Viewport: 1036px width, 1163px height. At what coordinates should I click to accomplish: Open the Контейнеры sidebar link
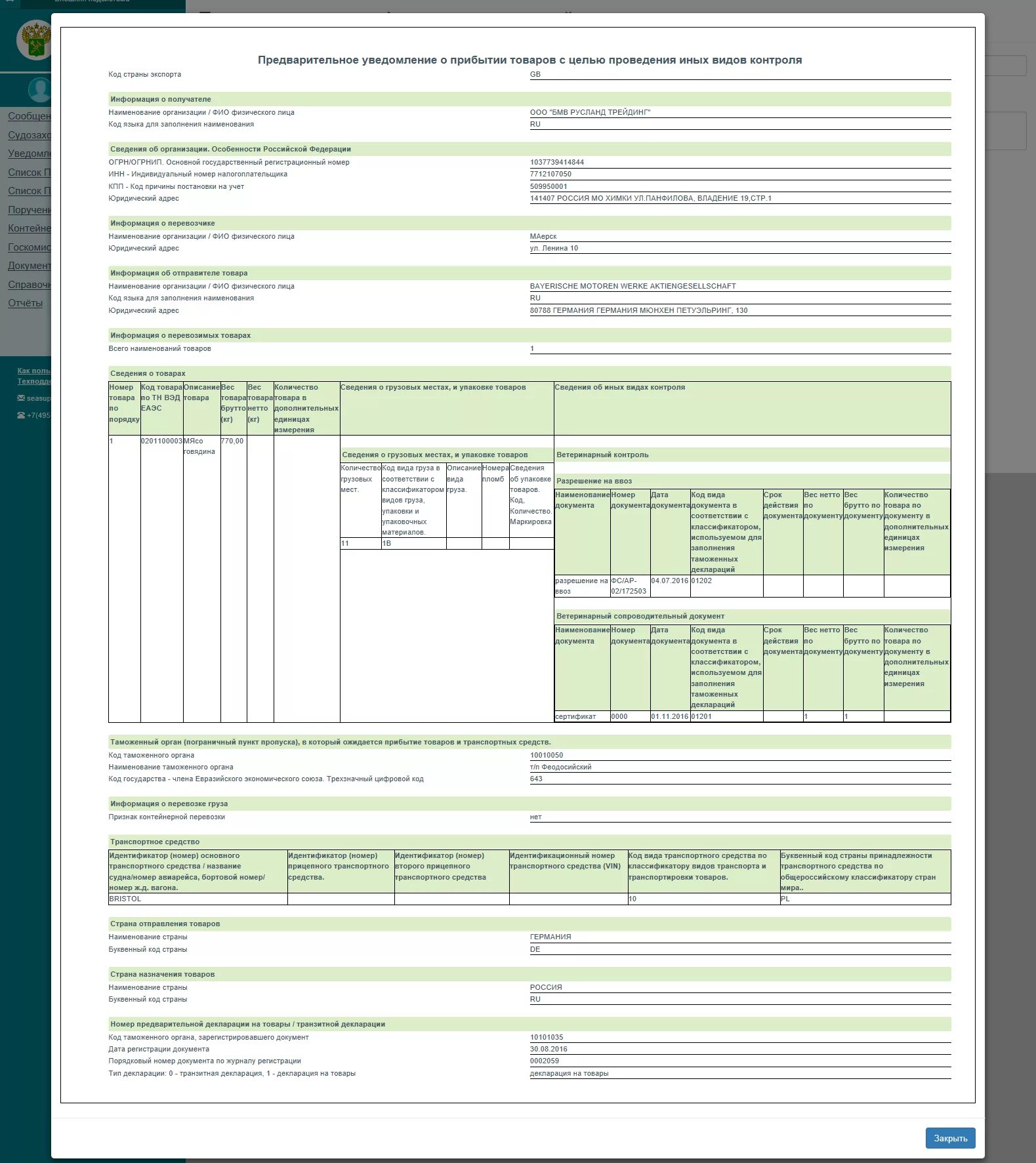29,228
